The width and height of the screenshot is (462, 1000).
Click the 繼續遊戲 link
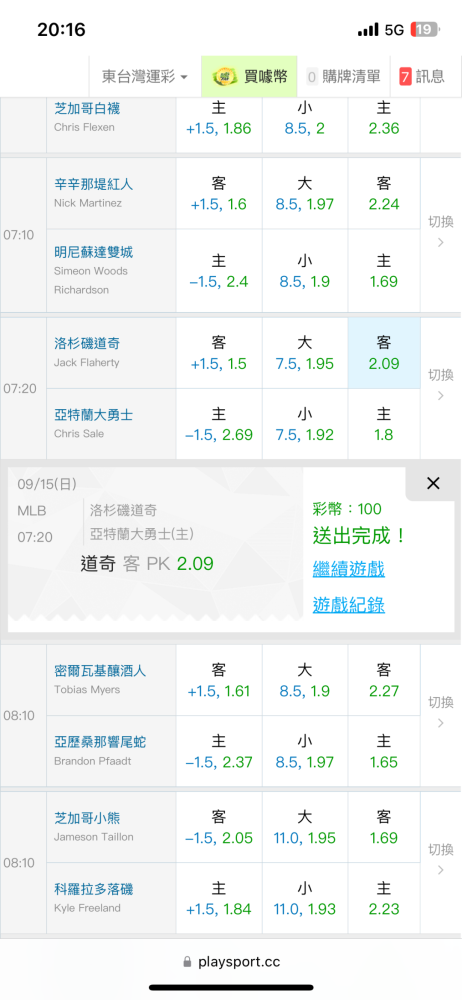[x=348, y=569]
